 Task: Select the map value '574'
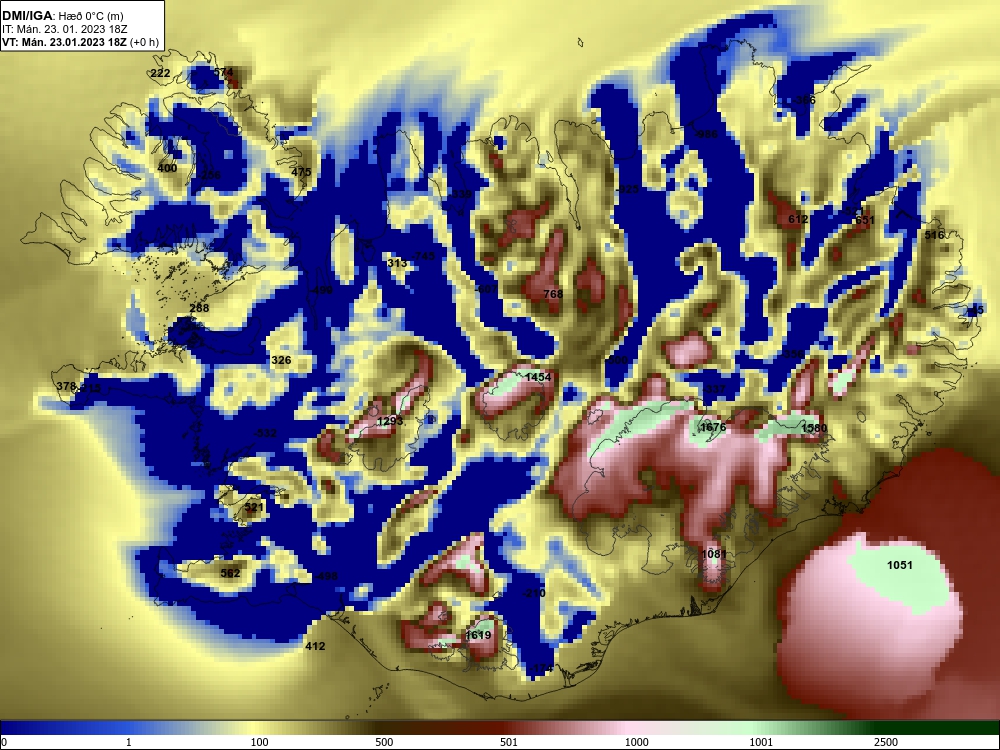pyautogui.click(x=224, y=72)
